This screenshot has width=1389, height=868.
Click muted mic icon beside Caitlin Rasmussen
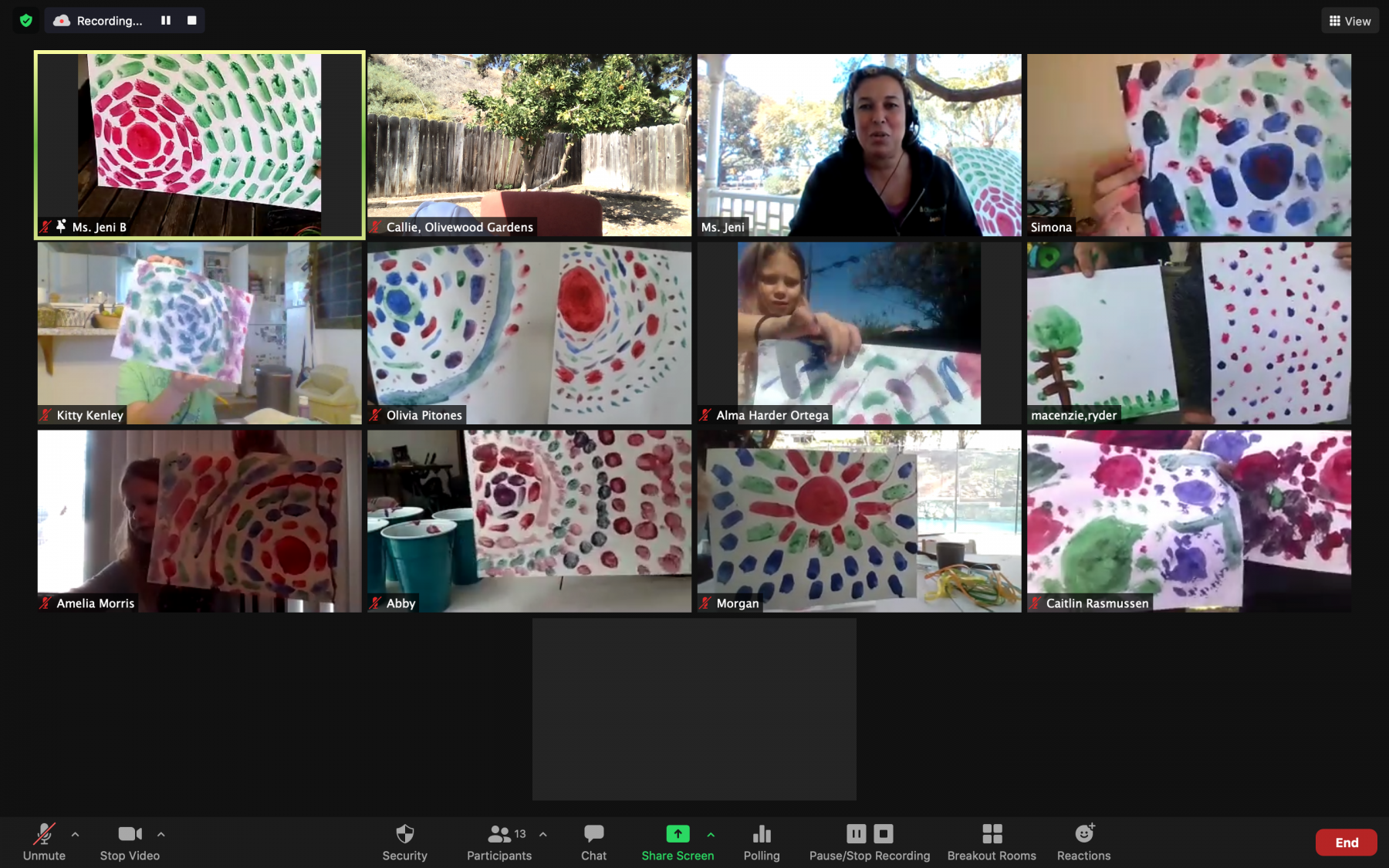[x=1036, y=603]
